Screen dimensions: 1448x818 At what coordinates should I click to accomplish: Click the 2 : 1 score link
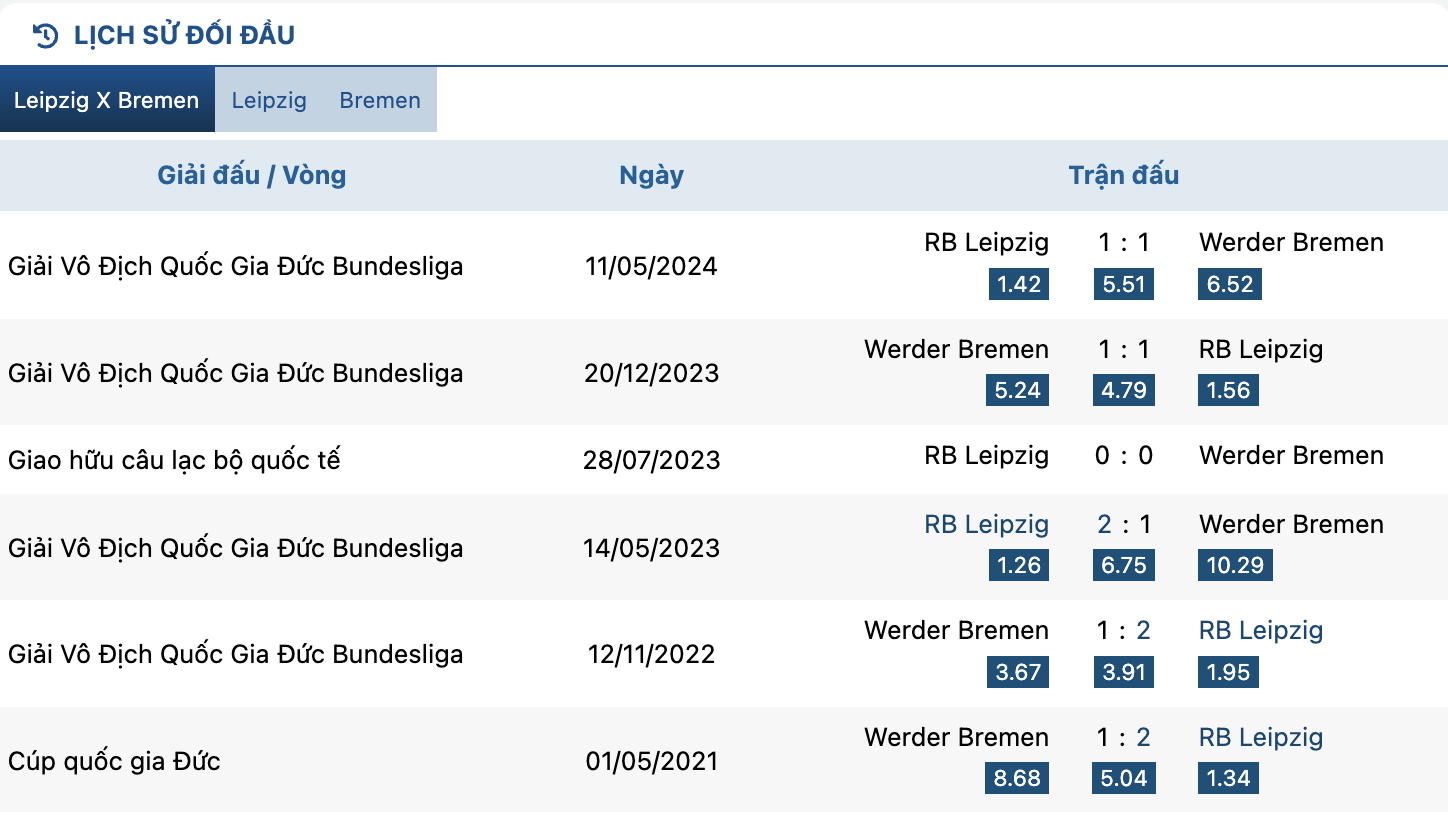(x=1124, y=524)
